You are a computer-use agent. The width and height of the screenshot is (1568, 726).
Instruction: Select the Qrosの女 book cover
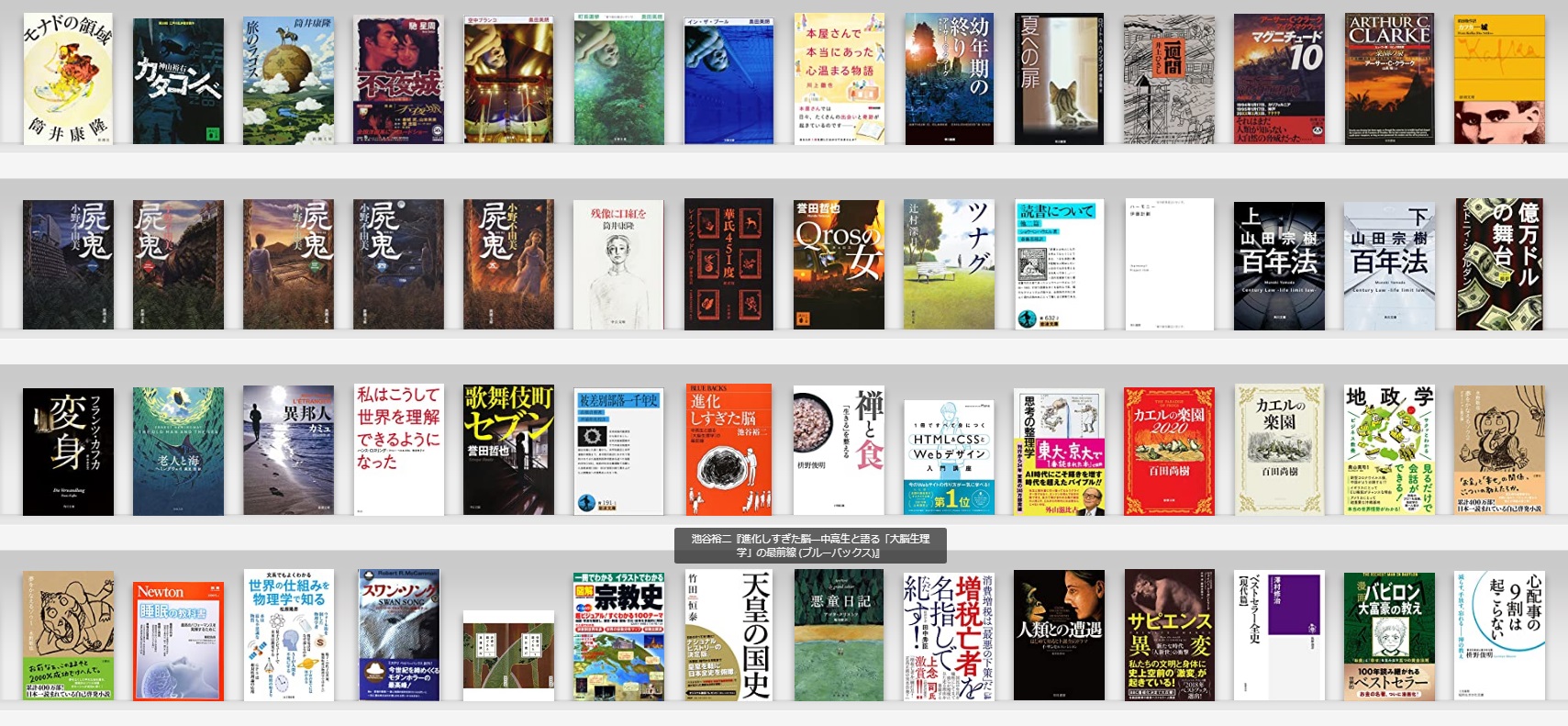839,265
